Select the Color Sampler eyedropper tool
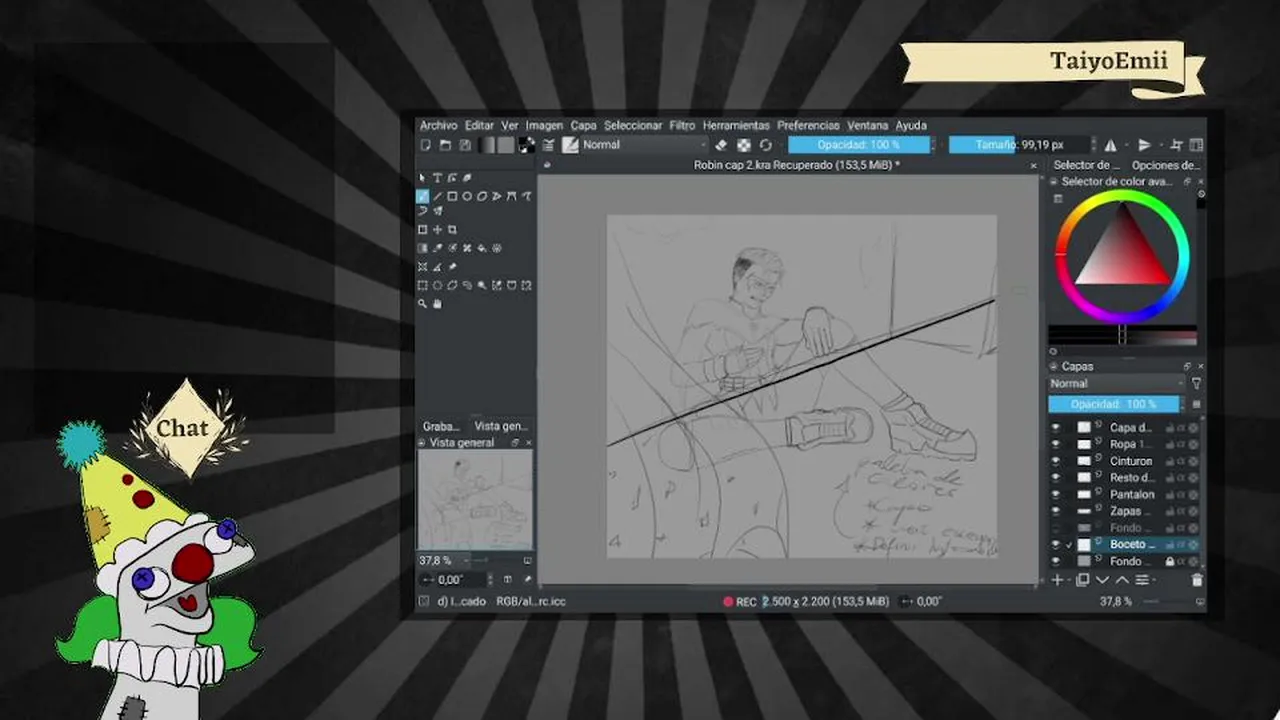This screenshot has width=1280, height=720. [437, 248]
